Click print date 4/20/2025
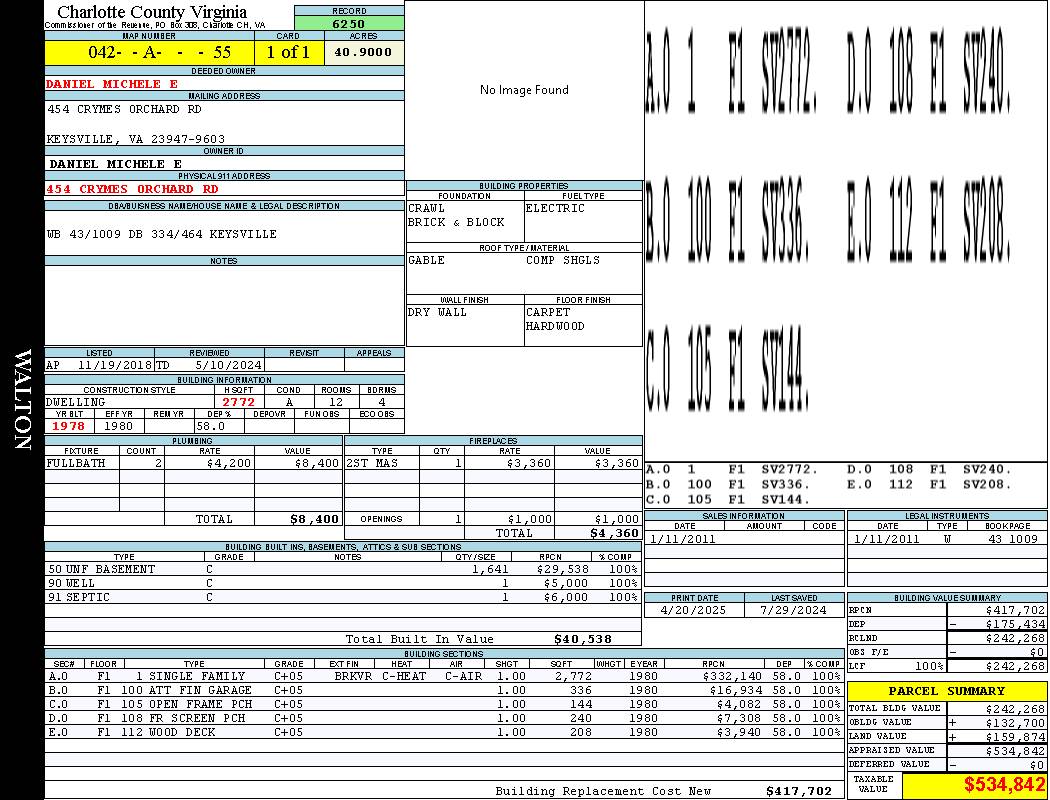This screenshot has height=800, width=1050. coord(693,611)
